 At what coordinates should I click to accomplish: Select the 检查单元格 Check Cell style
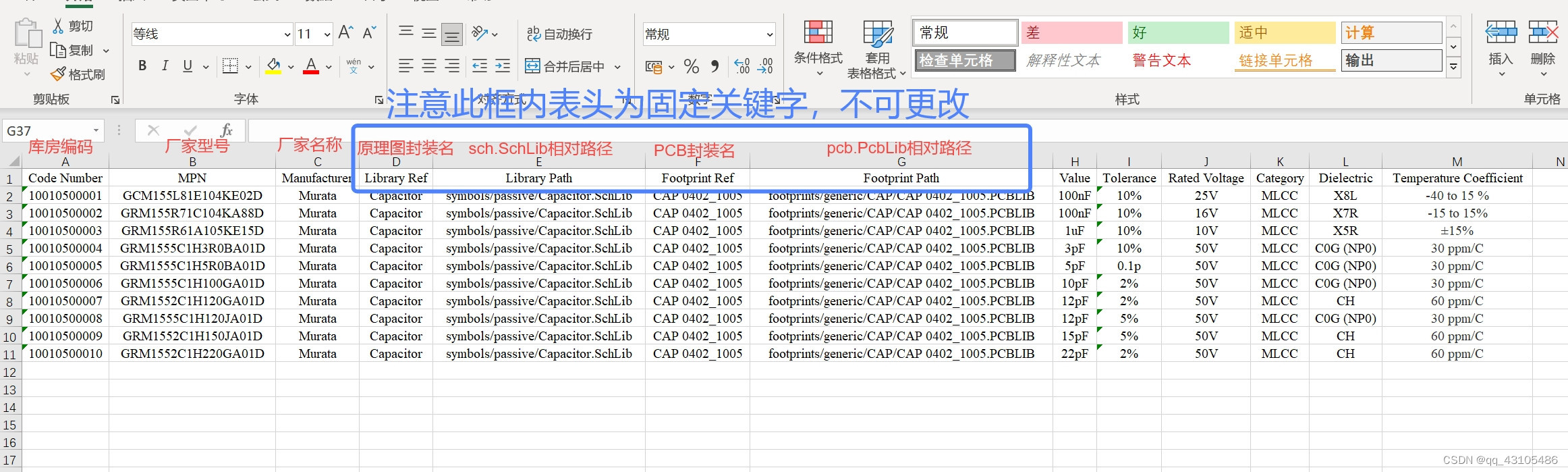tap(965, 60)
